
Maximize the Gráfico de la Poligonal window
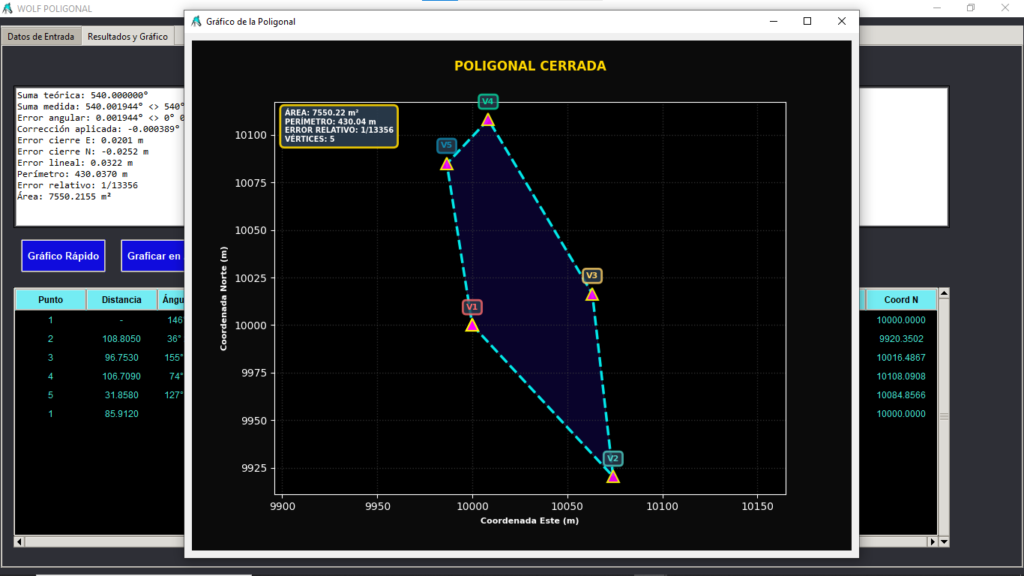coord(807,21)
